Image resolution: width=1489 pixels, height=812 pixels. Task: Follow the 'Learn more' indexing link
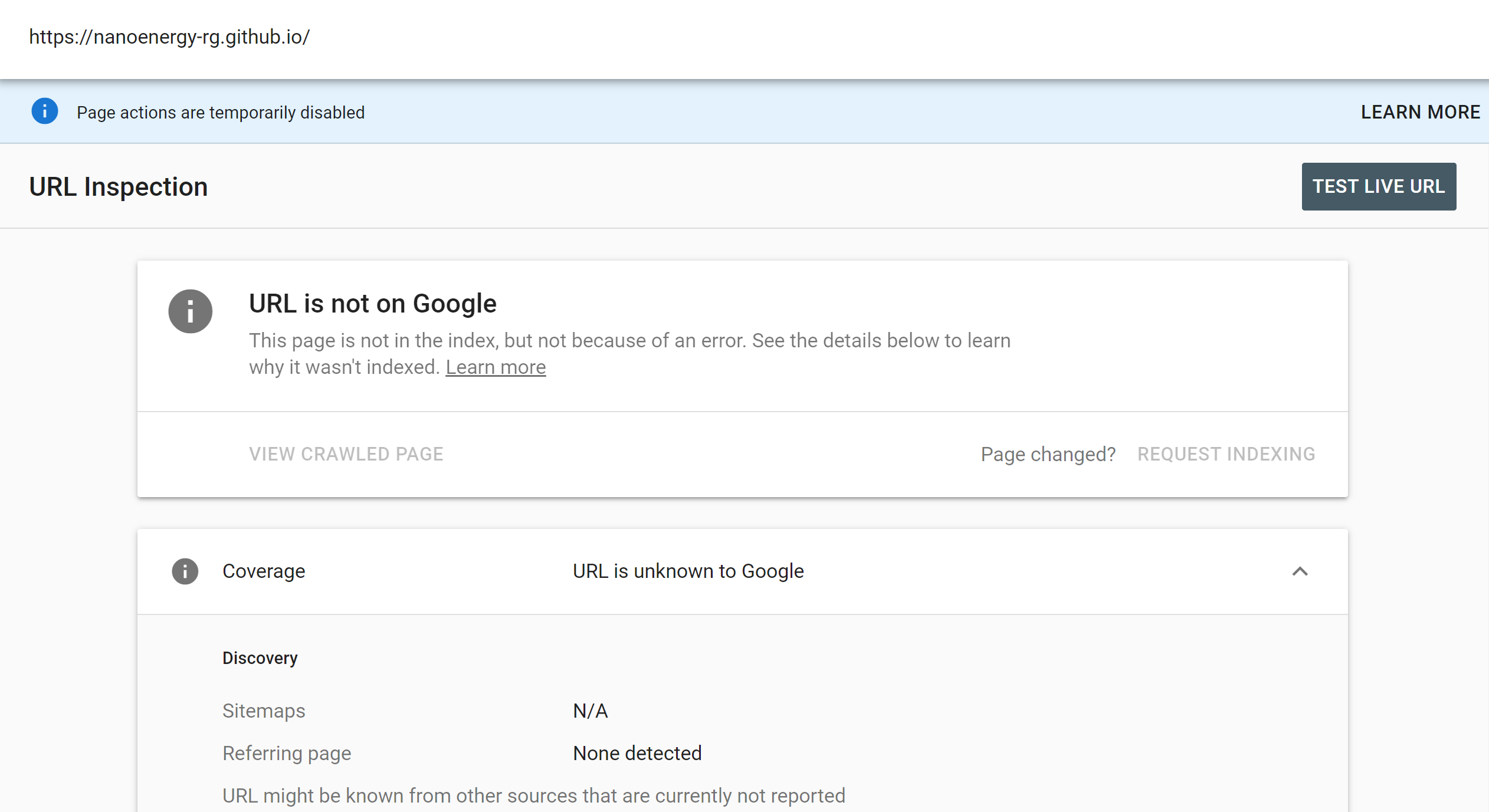click(495, 367)
